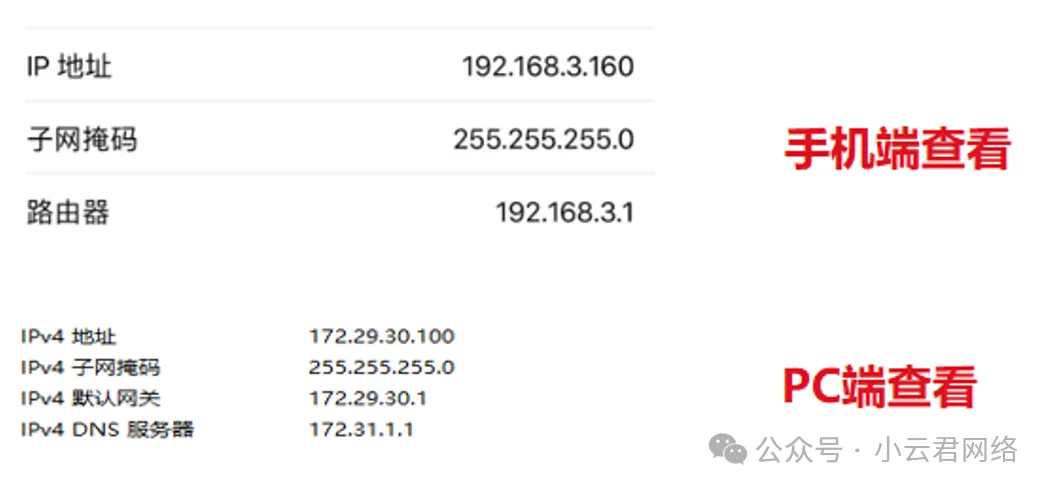Select the phone's 子网掩码 label without IPv4 prefix
This screenshot has height=492, width=1051.
pyautogui.click(x=81, y=139)
